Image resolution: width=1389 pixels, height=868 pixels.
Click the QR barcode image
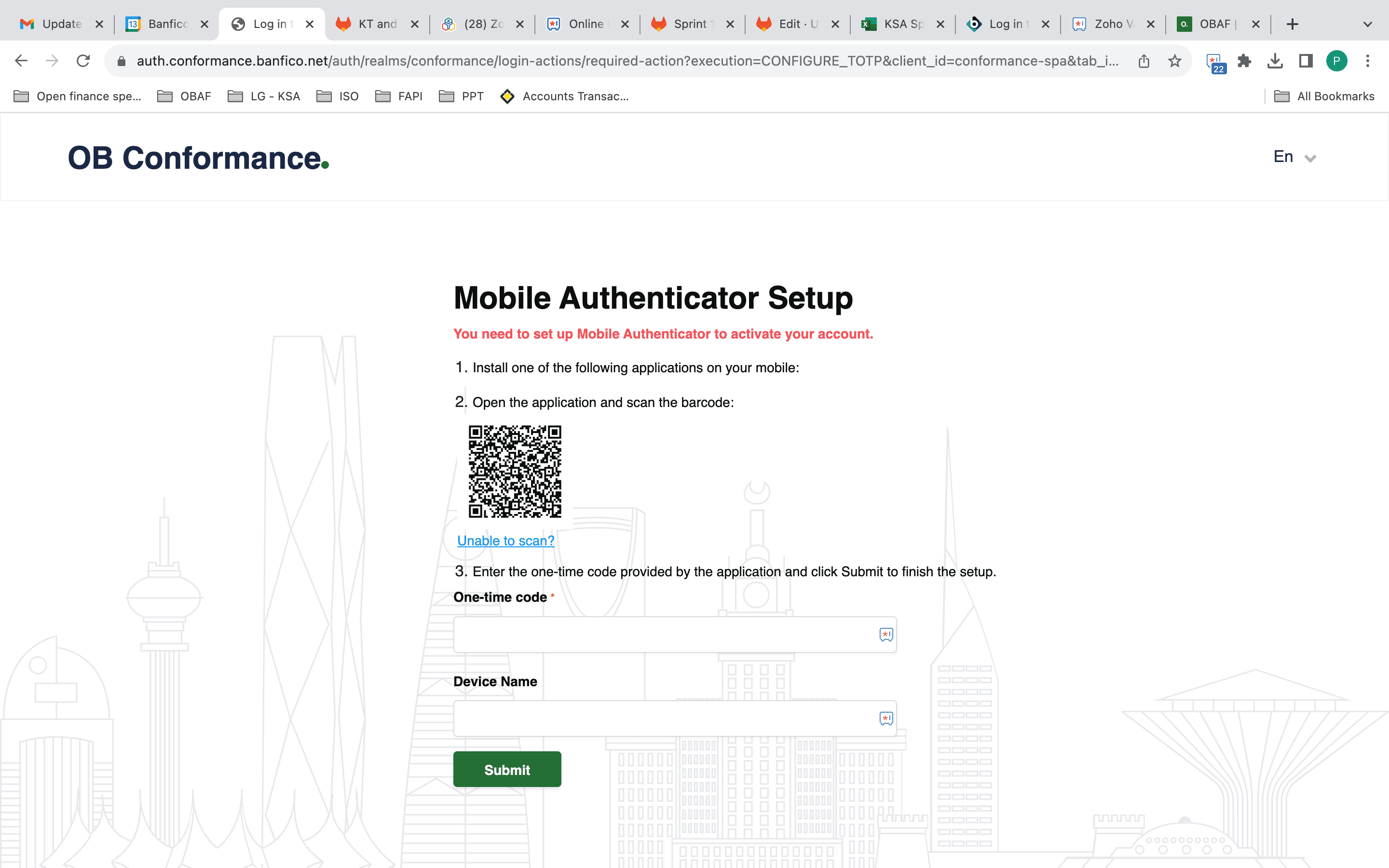coord(515,471)
